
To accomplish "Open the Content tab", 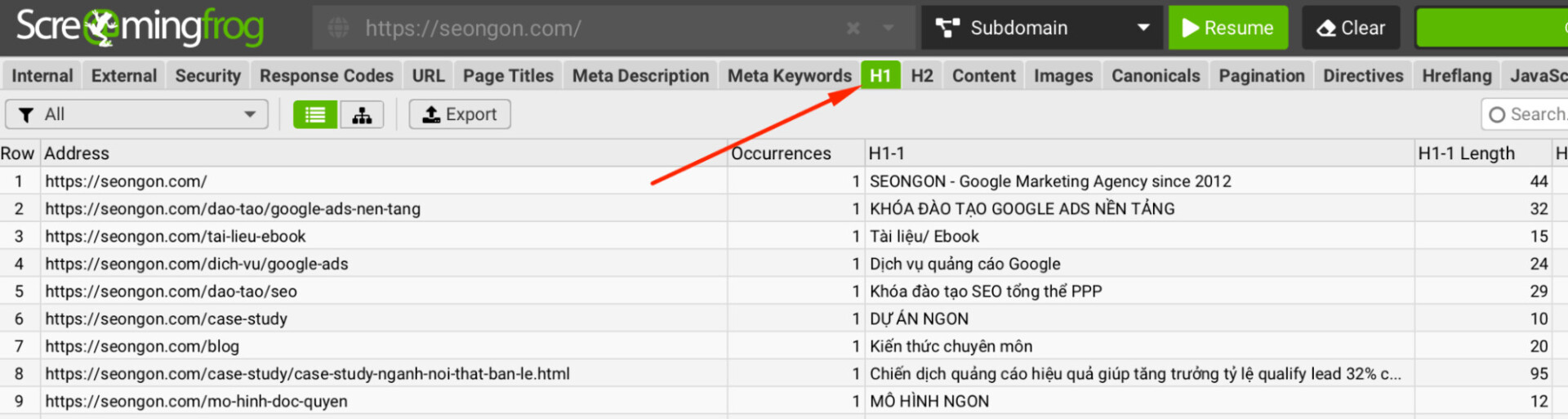I will pos(984,75).
